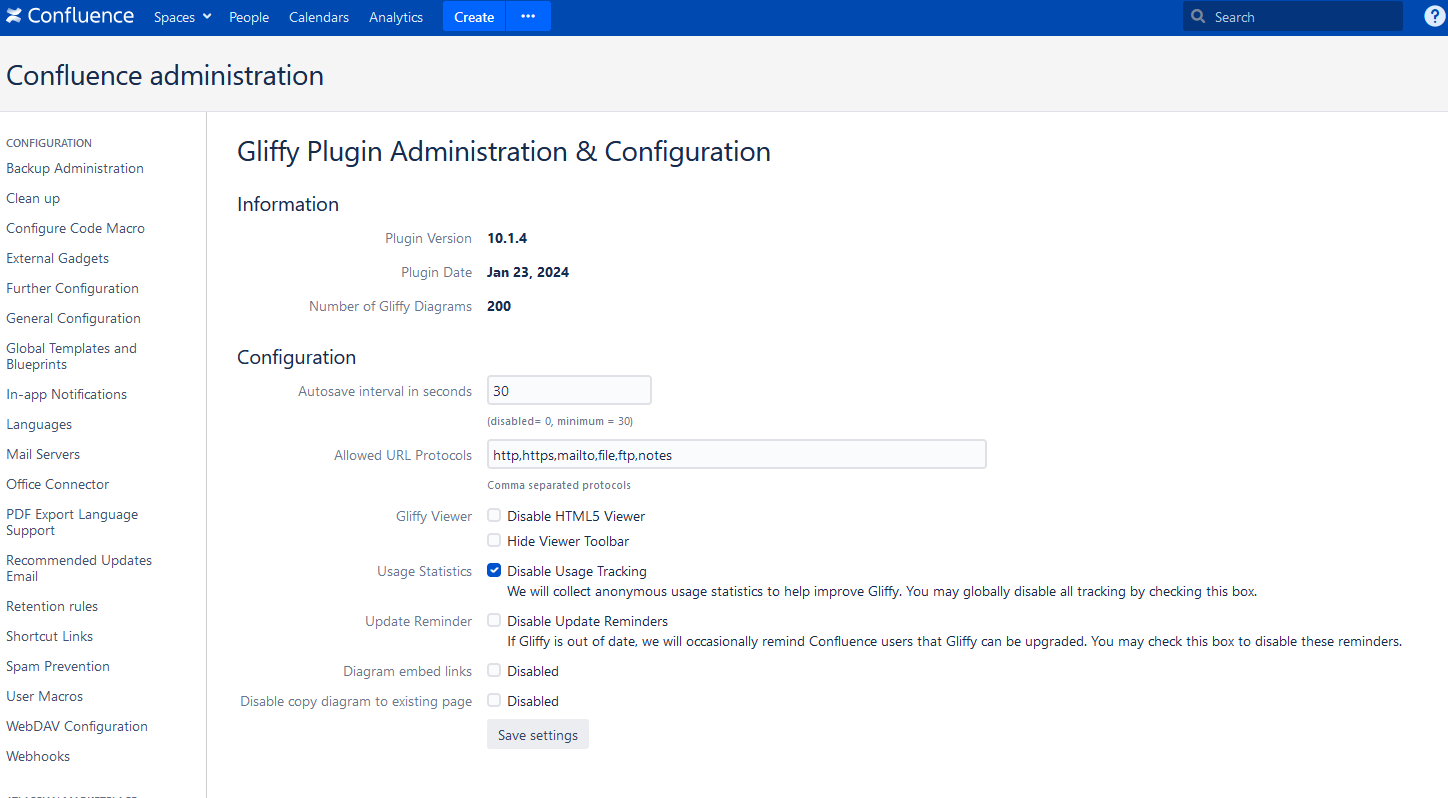
Task: Open Backup Administration in the sidebar
Action: coord(75,168)
